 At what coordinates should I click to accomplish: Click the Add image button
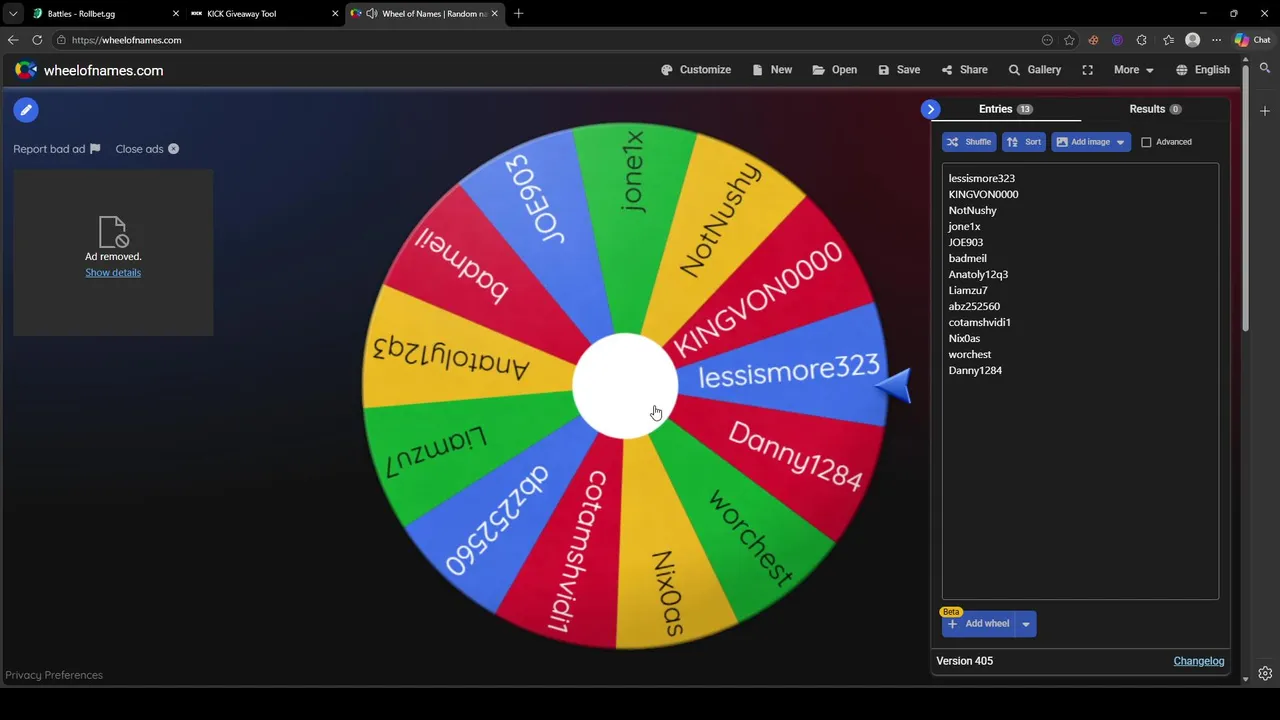click(1082, 142)
